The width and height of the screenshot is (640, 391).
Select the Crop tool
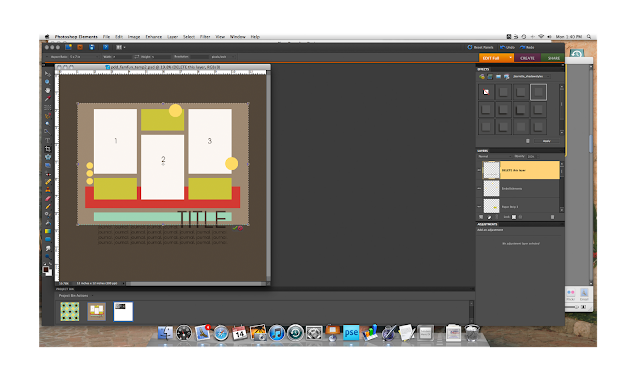tap(48, 149)
